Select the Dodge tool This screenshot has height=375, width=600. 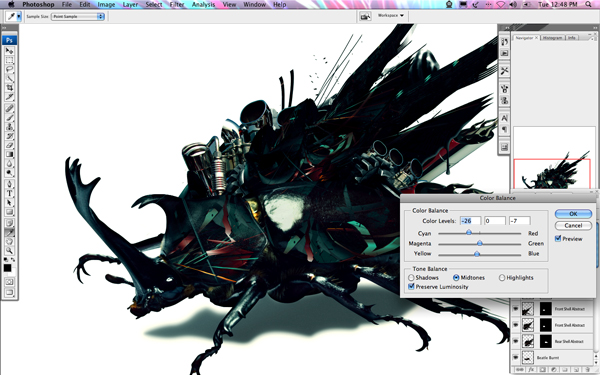click(9, 173)
